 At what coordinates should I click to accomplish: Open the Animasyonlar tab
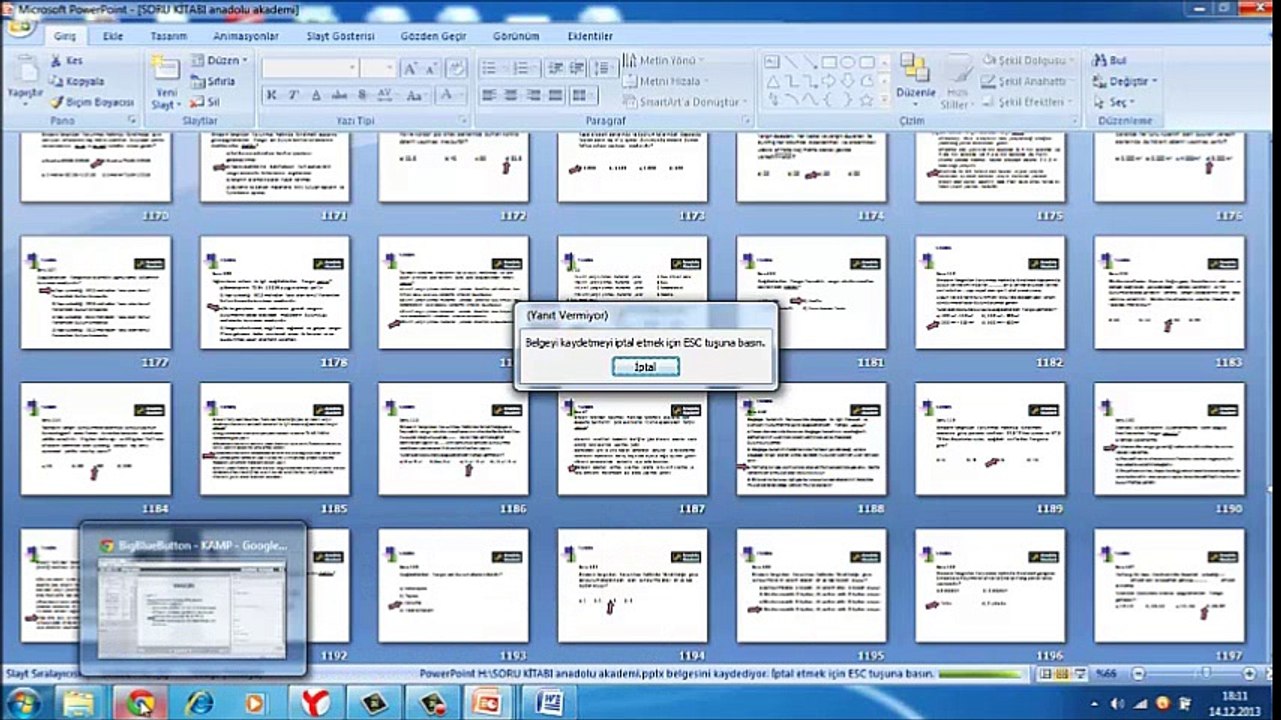click(246, 35)
